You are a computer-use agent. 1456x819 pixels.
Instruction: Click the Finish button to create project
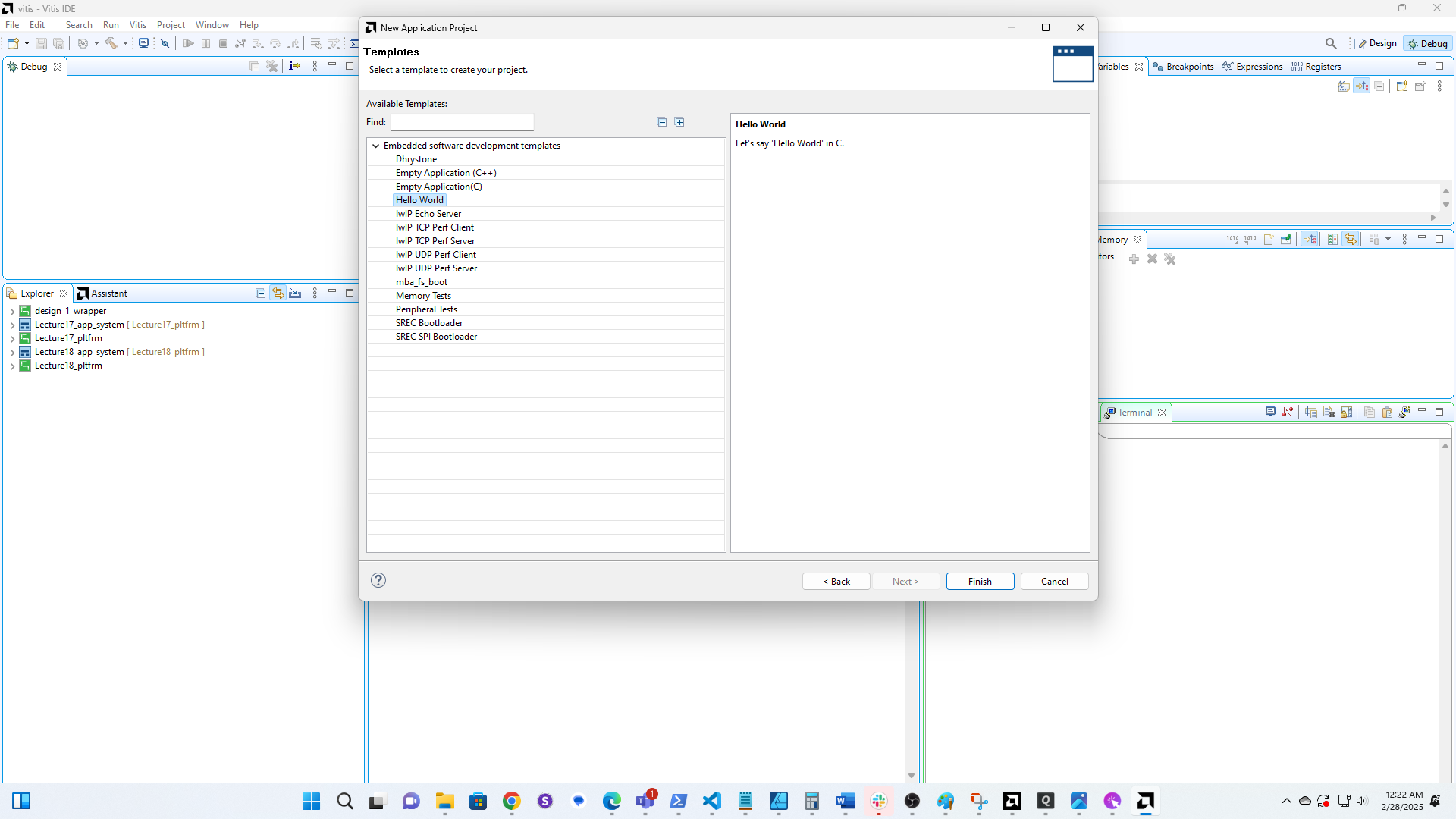tap(979, 581)
